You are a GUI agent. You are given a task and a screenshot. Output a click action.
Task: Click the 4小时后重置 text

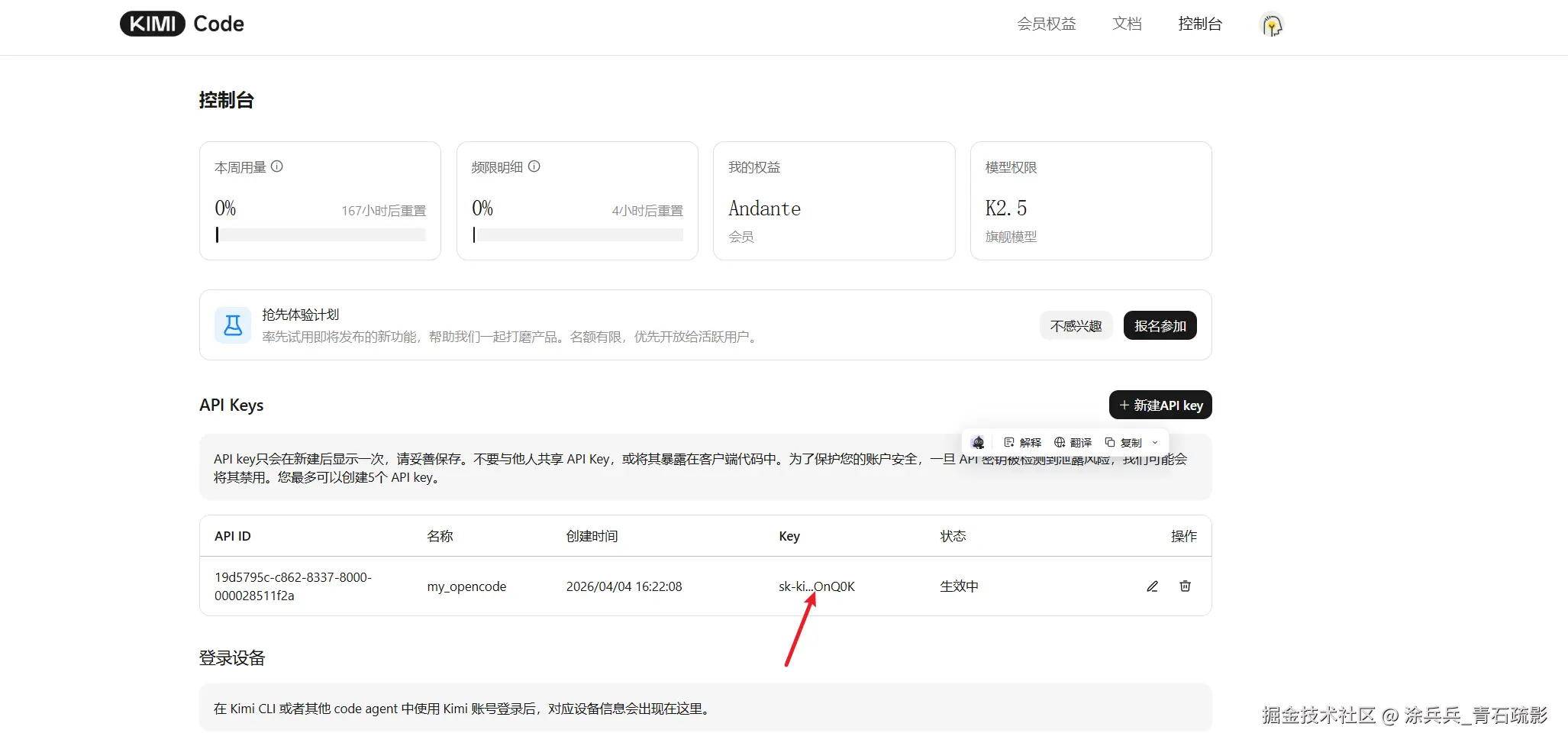[647, 211]
